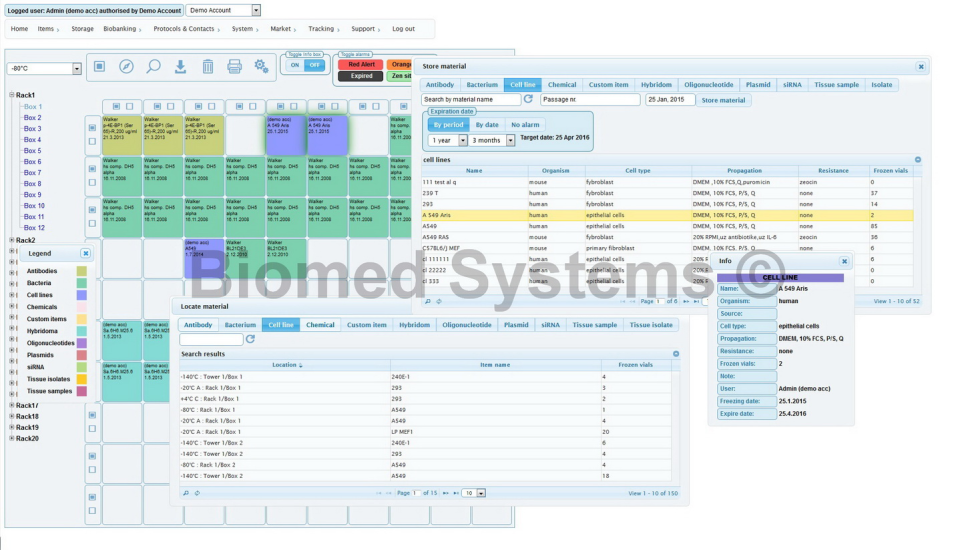Click refresh icon beside Search by material name
Viewport: 960px width, 550px height.
[528, 99]
